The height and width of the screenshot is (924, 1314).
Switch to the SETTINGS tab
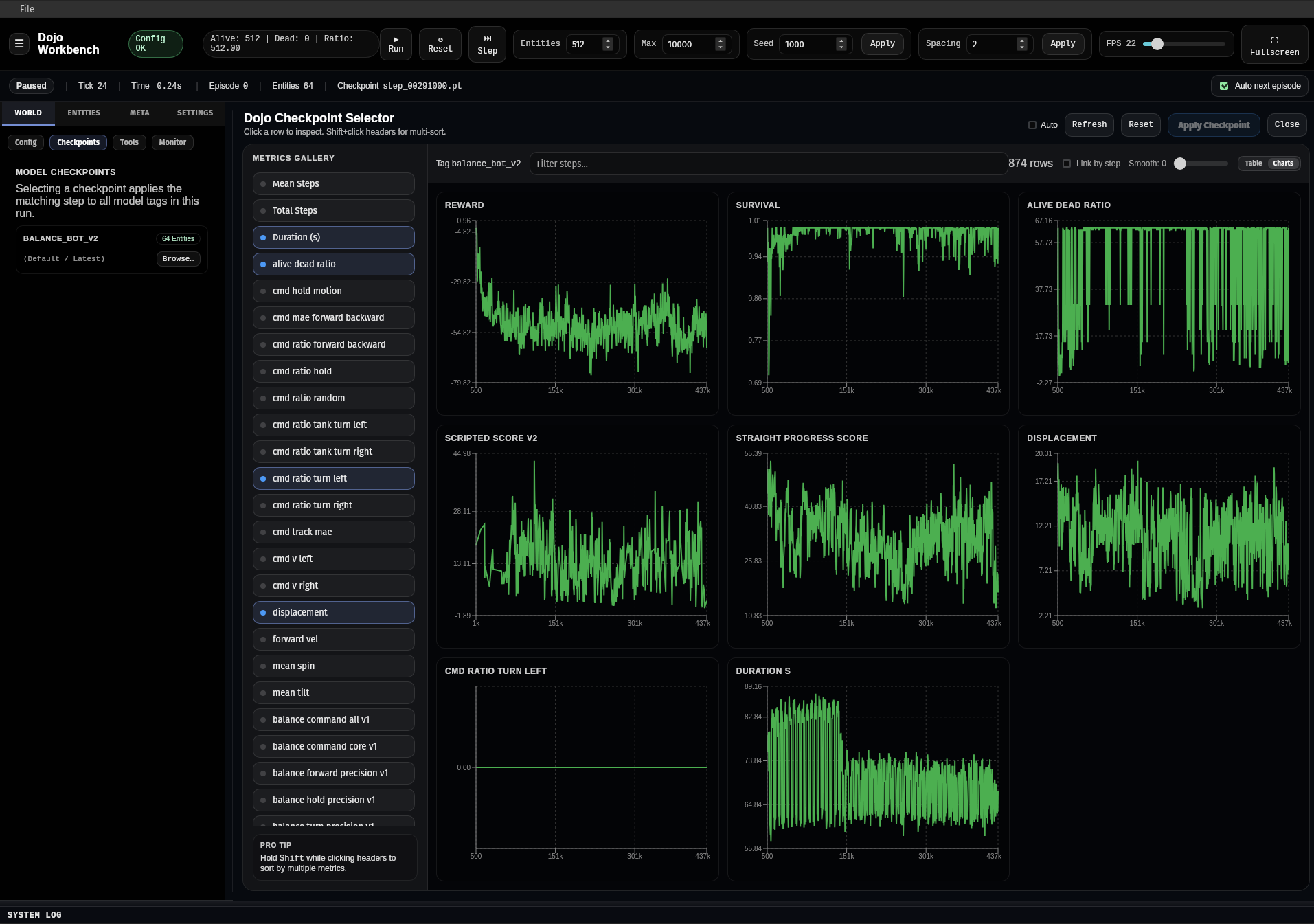point(194,113)
